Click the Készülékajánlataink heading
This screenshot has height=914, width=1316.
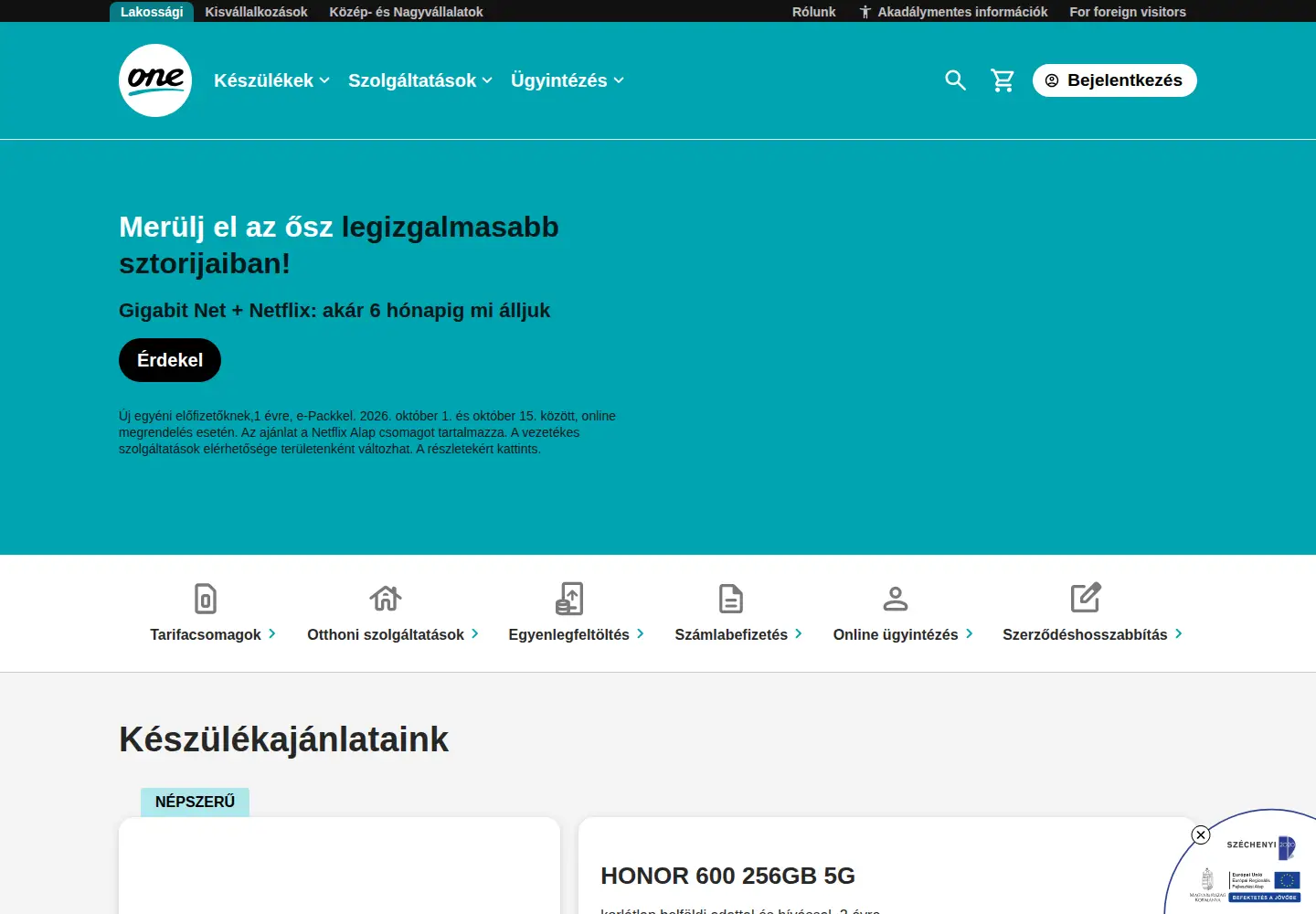coord(283,739)
